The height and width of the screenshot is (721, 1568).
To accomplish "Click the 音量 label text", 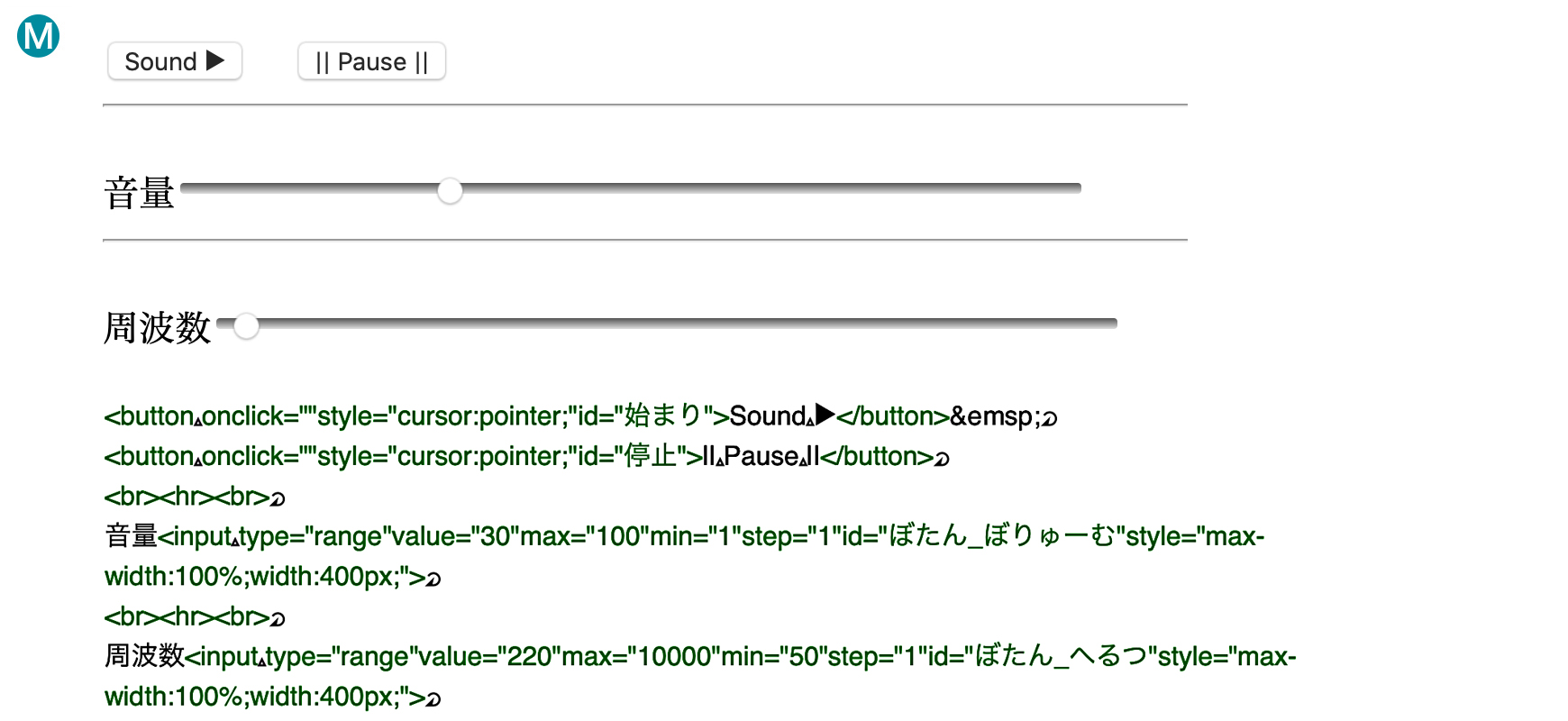I will [x=139, y=194].
